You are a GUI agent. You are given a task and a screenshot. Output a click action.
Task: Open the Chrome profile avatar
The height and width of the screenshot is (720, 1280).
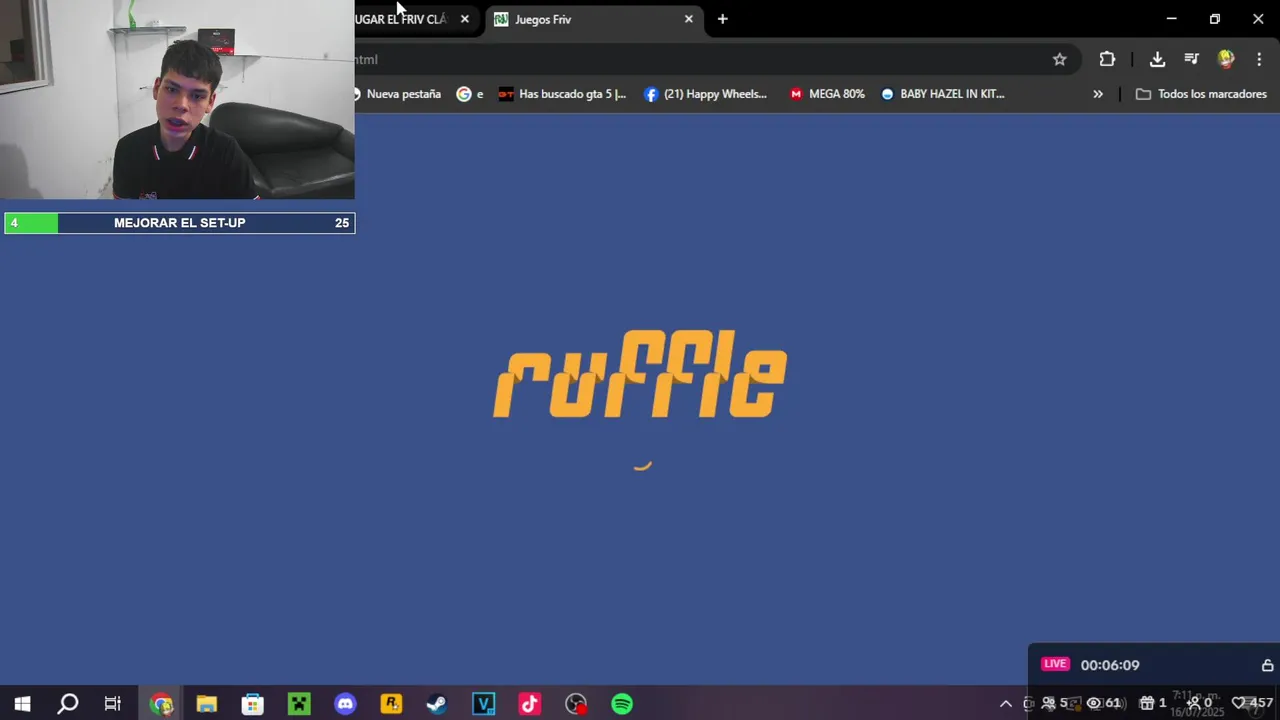pyautogui.click(x=1226, y=59)
